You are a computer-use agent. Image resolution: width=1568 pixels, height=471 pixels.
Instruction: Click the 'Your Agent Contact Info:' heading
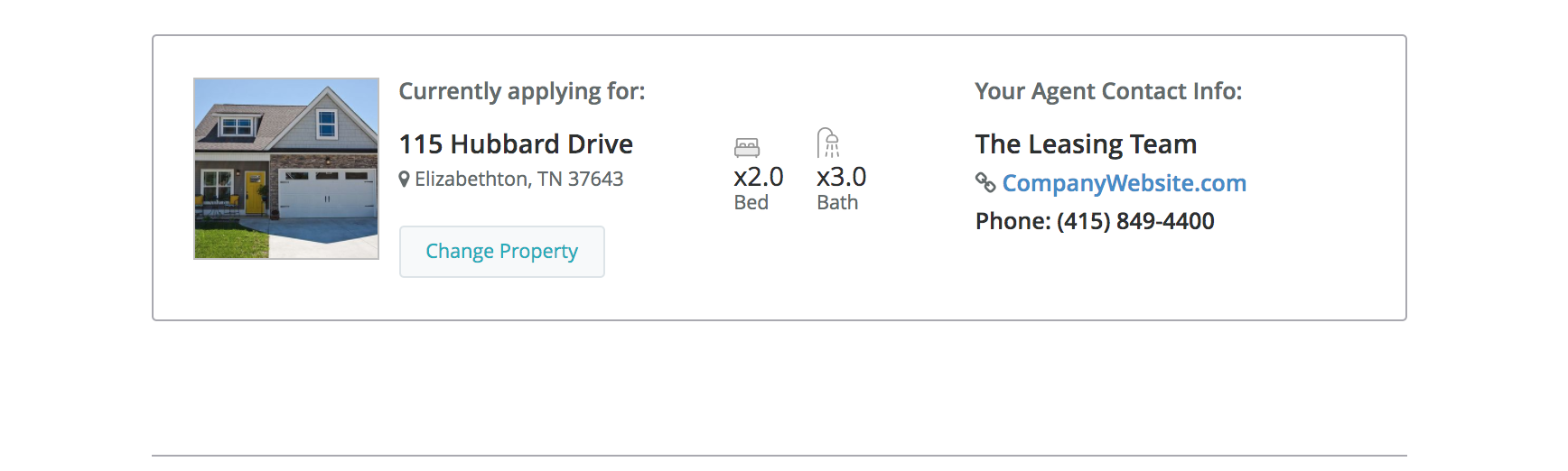[1108, 91]
